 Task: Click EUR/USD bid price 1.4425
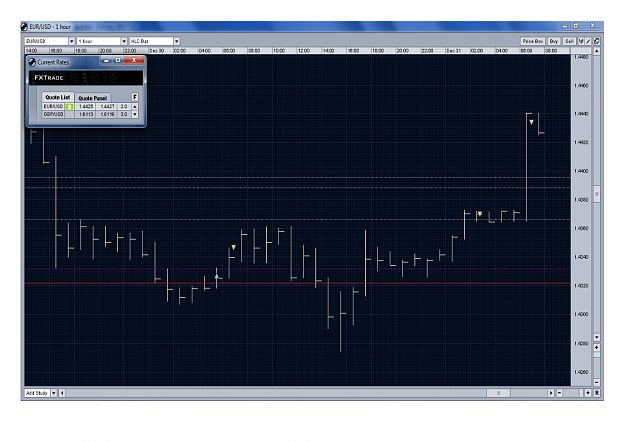click(x=86, y=106)
